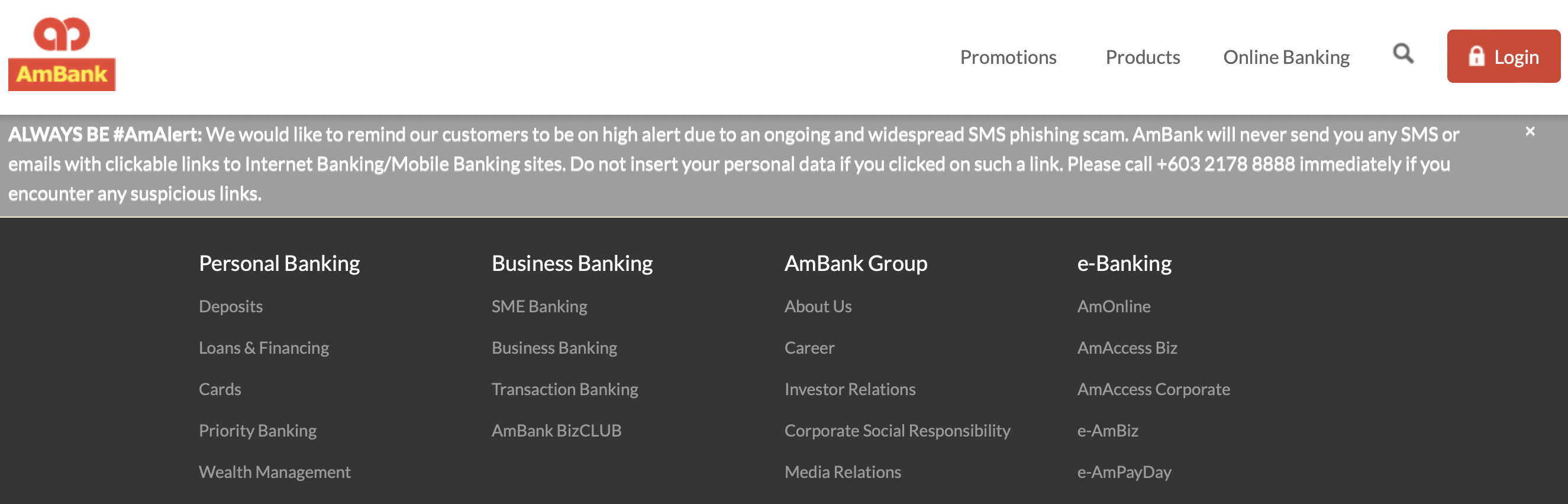Screen dimensions: 1568x504
Task: Go to Deposits under Personal Banking
Action: click(231, 306)
